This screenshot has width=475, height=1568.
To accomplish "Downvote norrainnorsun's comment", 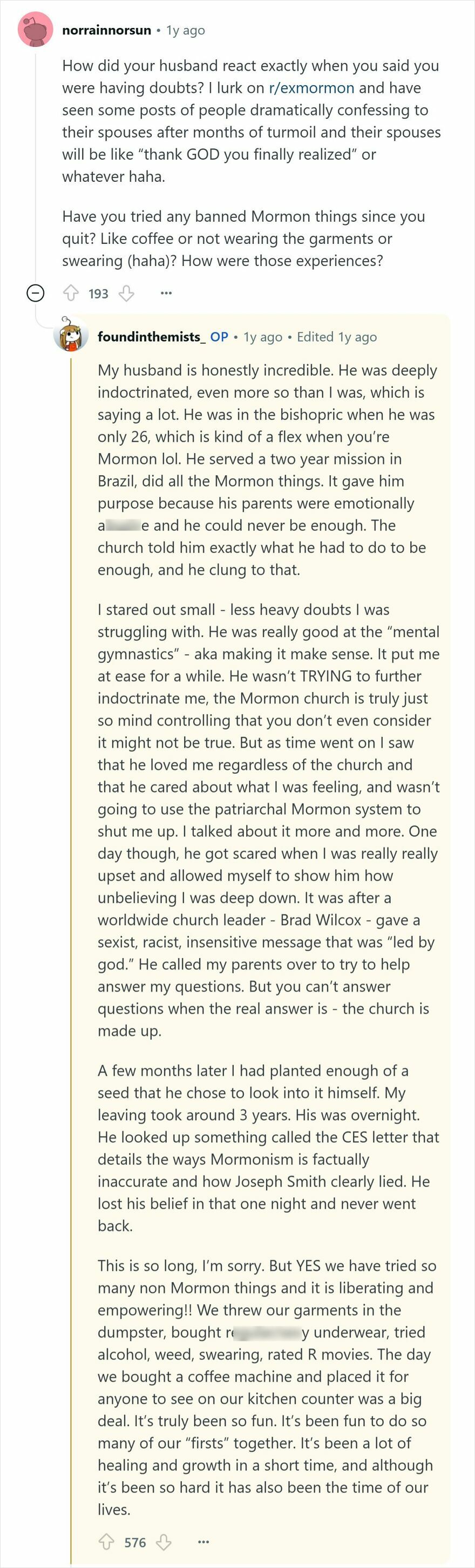I will [128, 294].
